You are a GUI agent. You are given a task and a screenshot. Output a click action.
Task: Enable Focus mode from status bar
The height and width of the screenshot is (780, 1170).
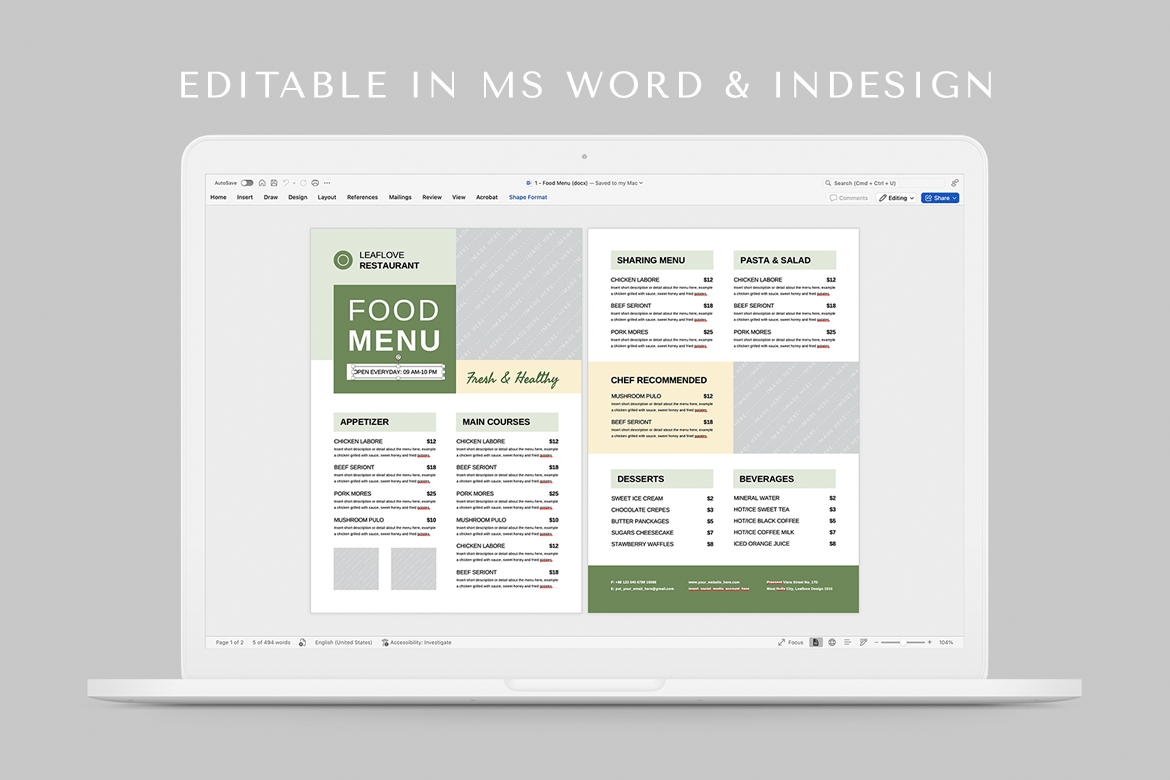tap(791, 643)
